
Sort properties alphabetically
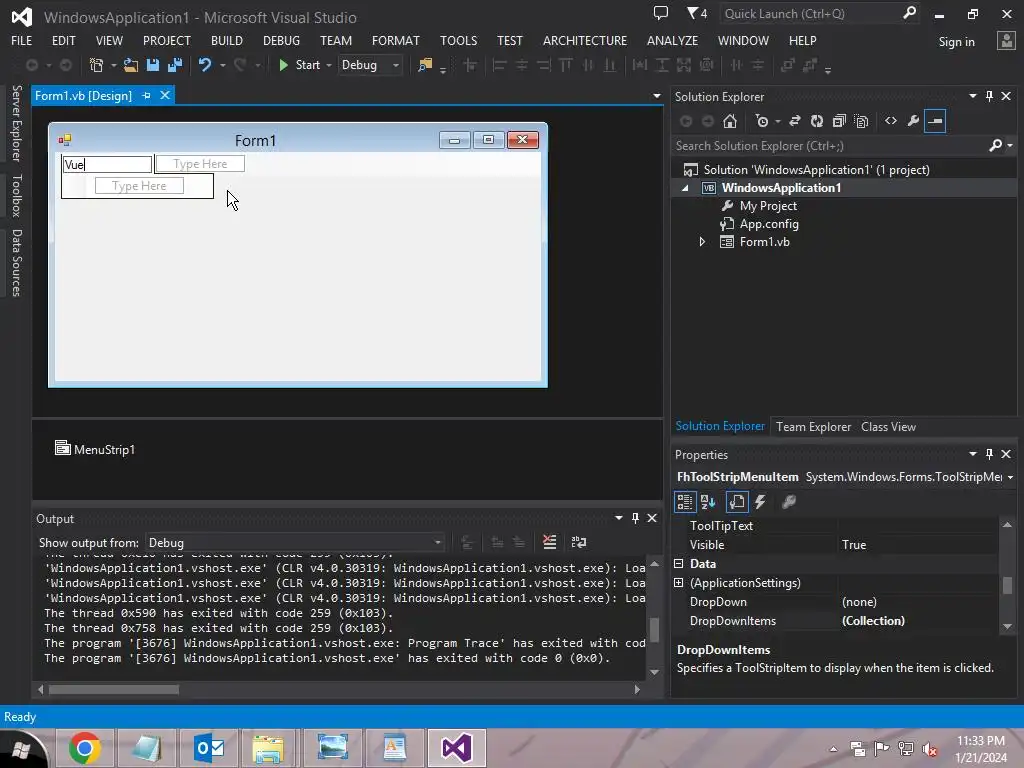click(x=708, y=502)
